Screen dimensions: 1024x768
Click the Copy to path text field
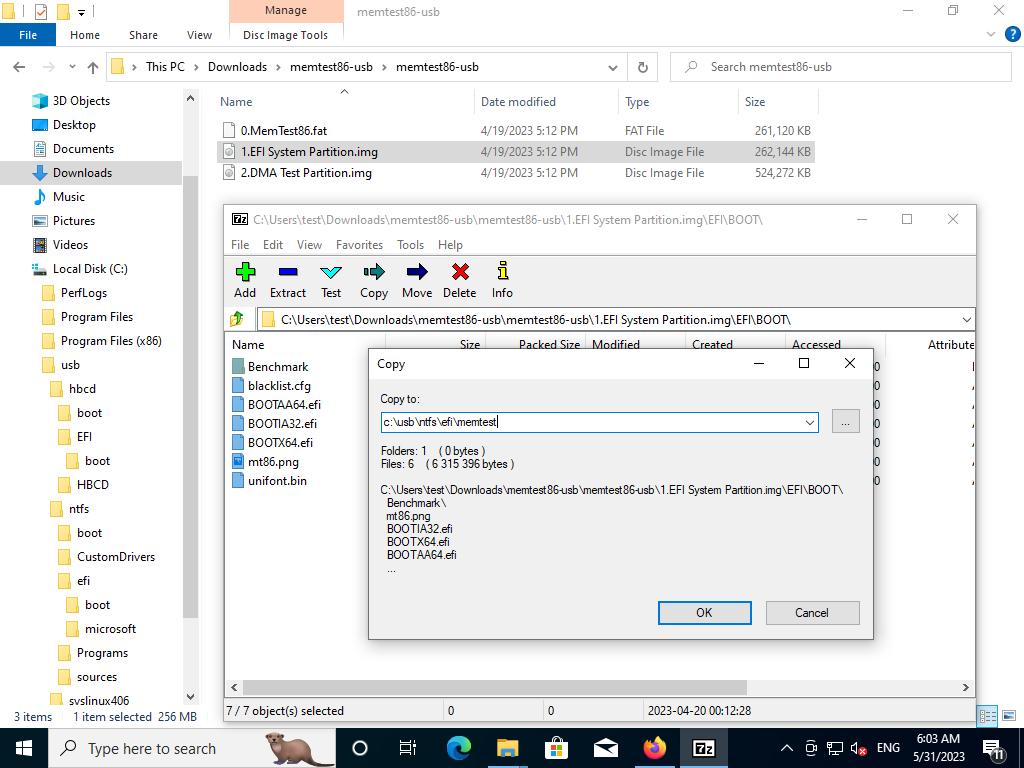tap(590, 422)
